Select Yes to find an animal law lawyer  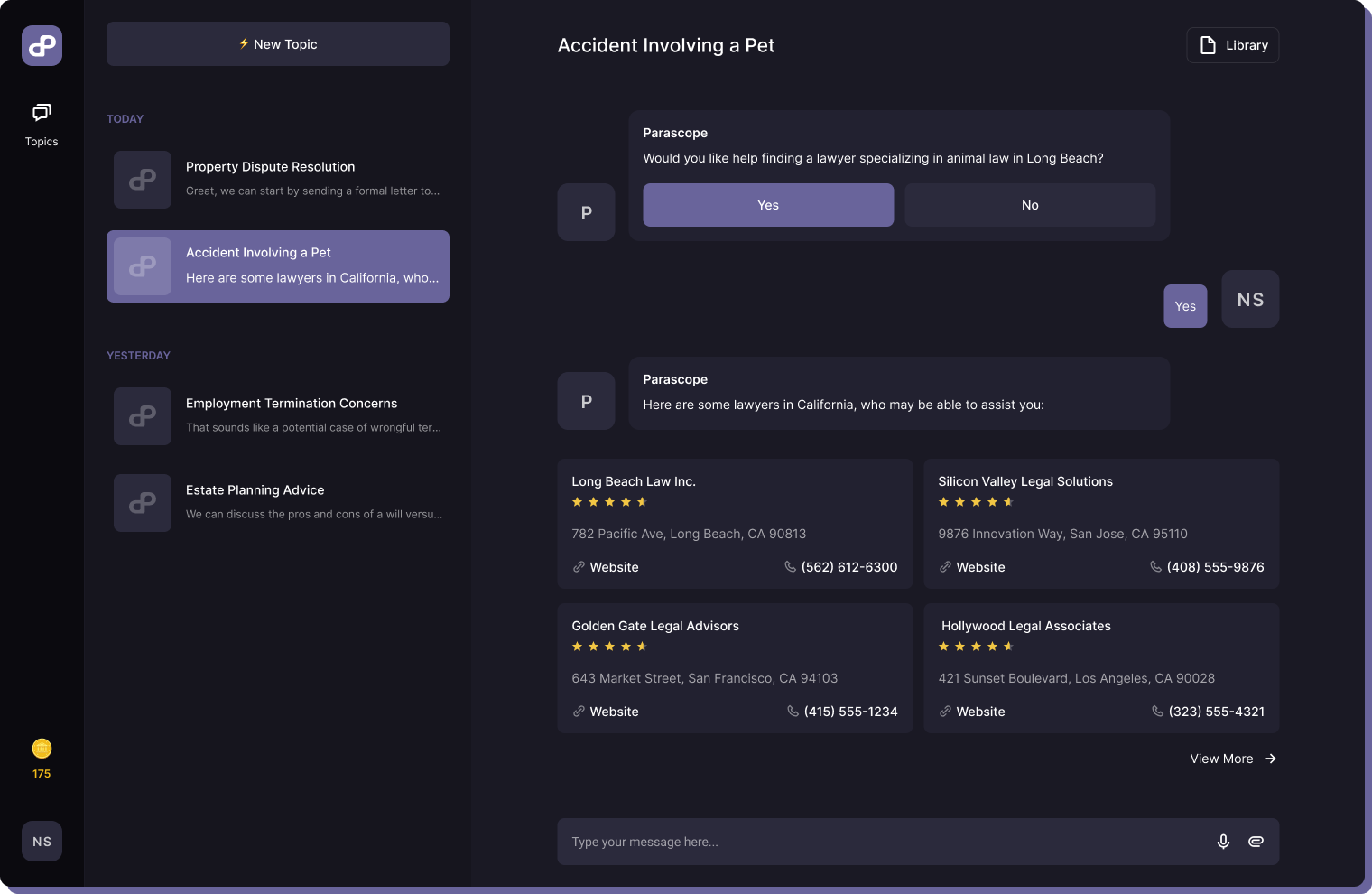(767, 205)
